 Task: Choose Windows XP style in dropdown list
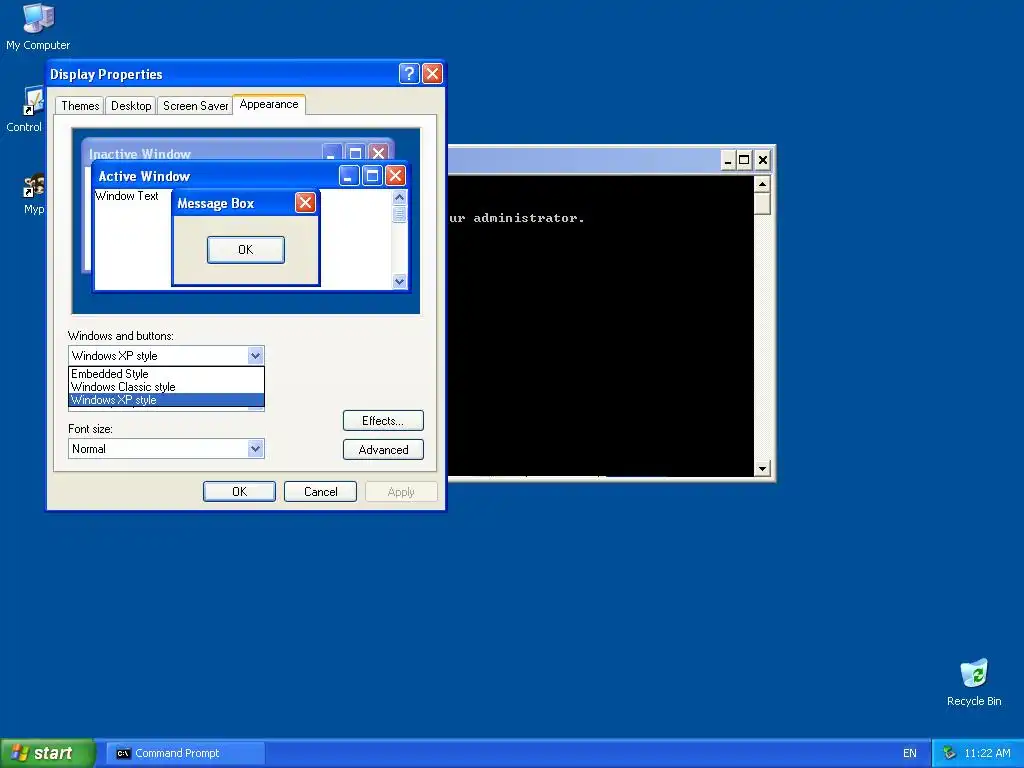click(167, 400)
